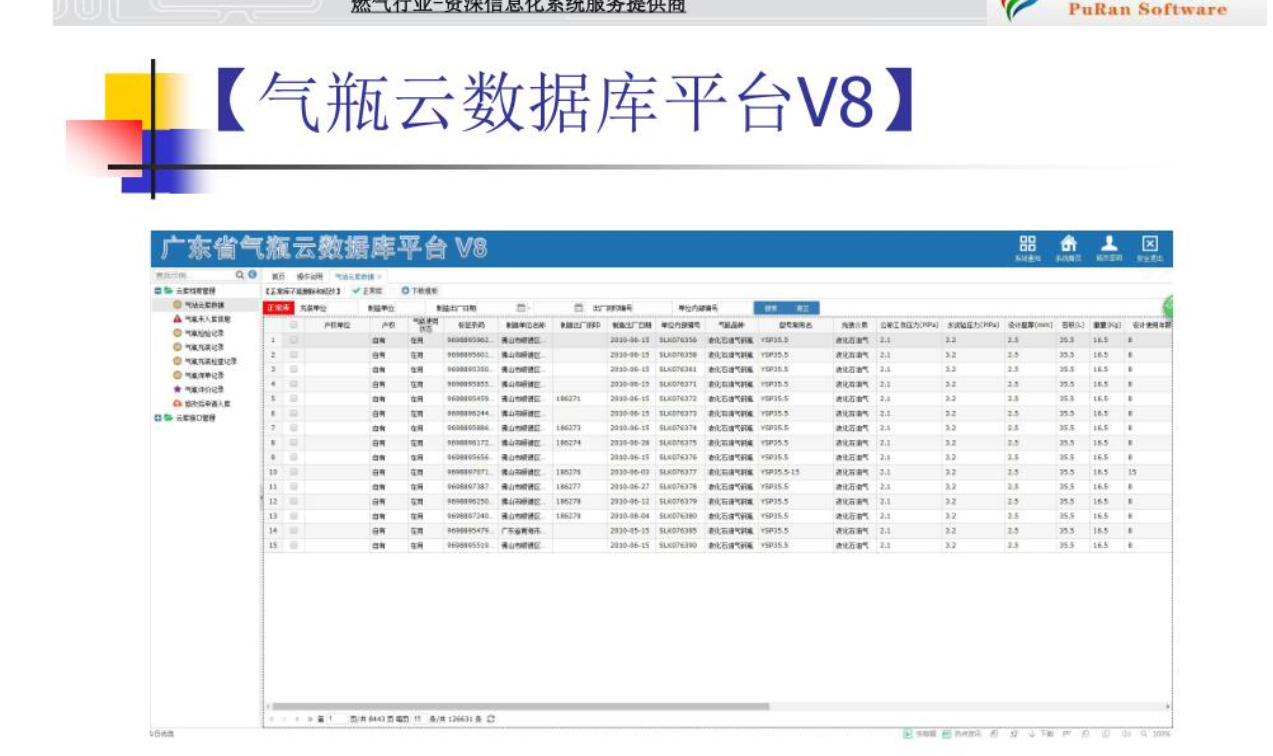Check the checkbox in row 3
Image resolution: width=1273 pixels, height=756 pixels.
[294, 369]
